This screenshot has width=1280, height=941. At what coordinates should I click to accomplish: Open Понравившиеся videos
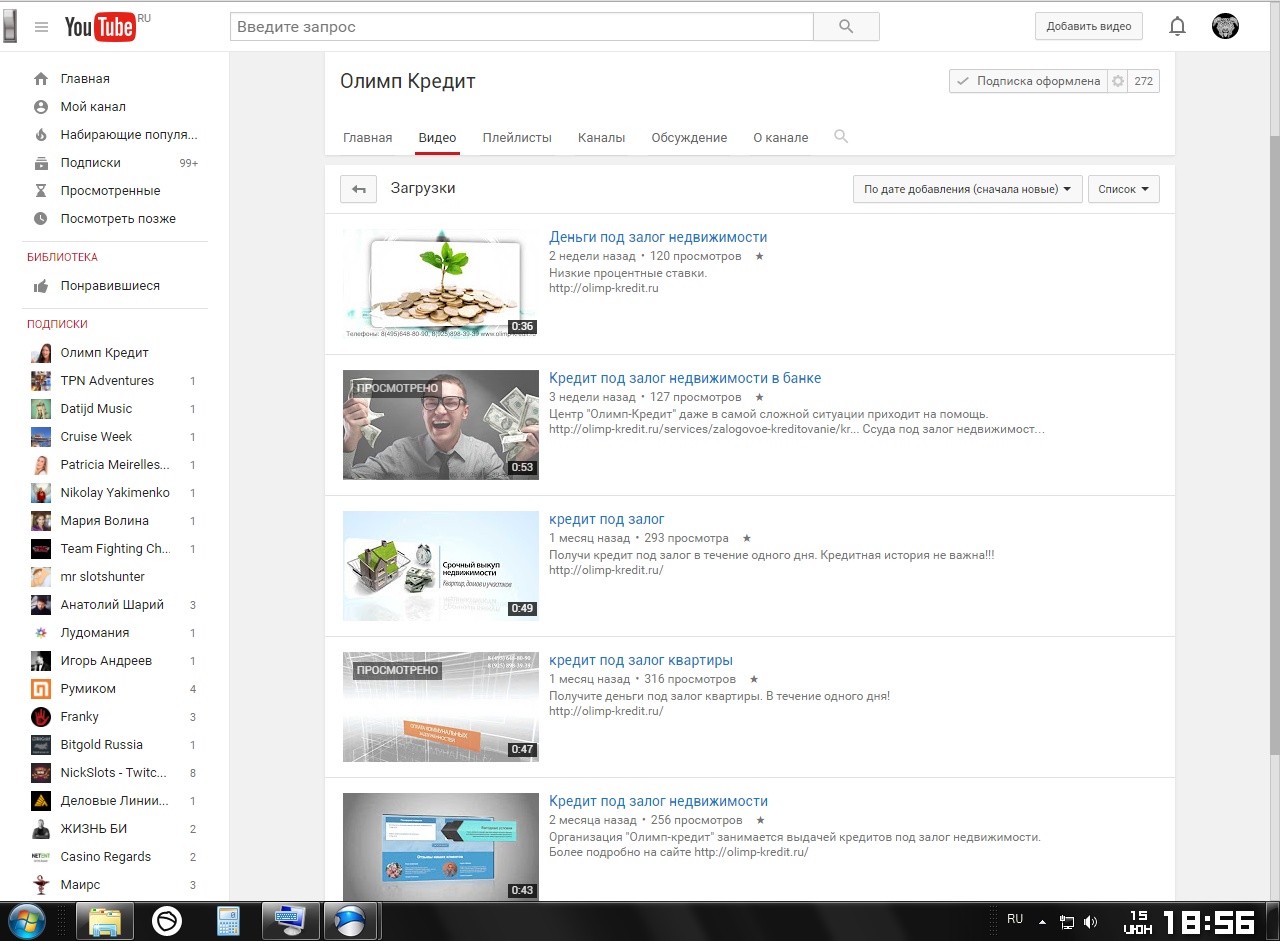pyautogui.click(x=110, y=286)
